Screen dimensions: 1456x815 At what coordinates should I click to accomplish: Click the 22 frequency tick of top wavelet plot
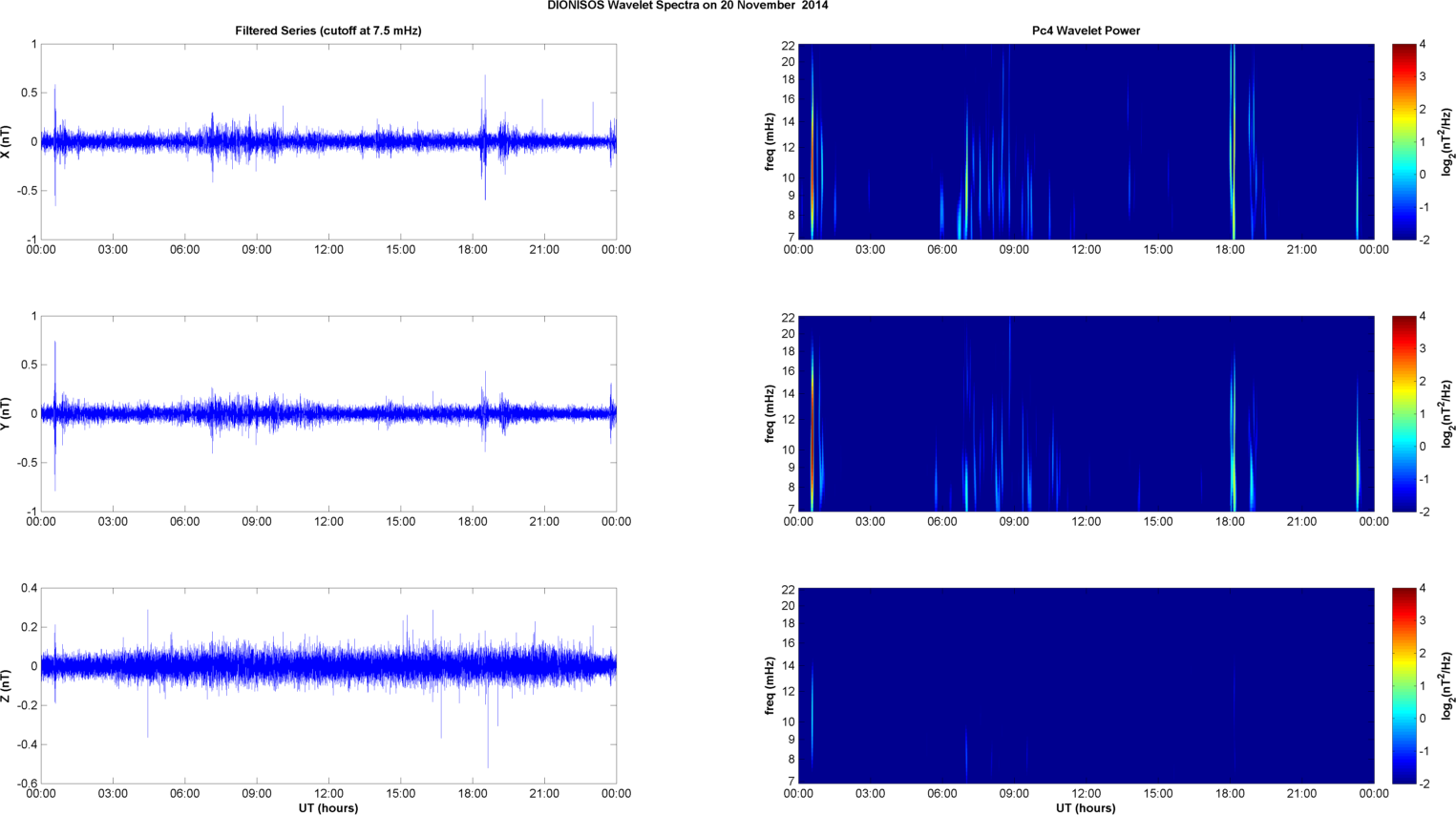point(788,46)
